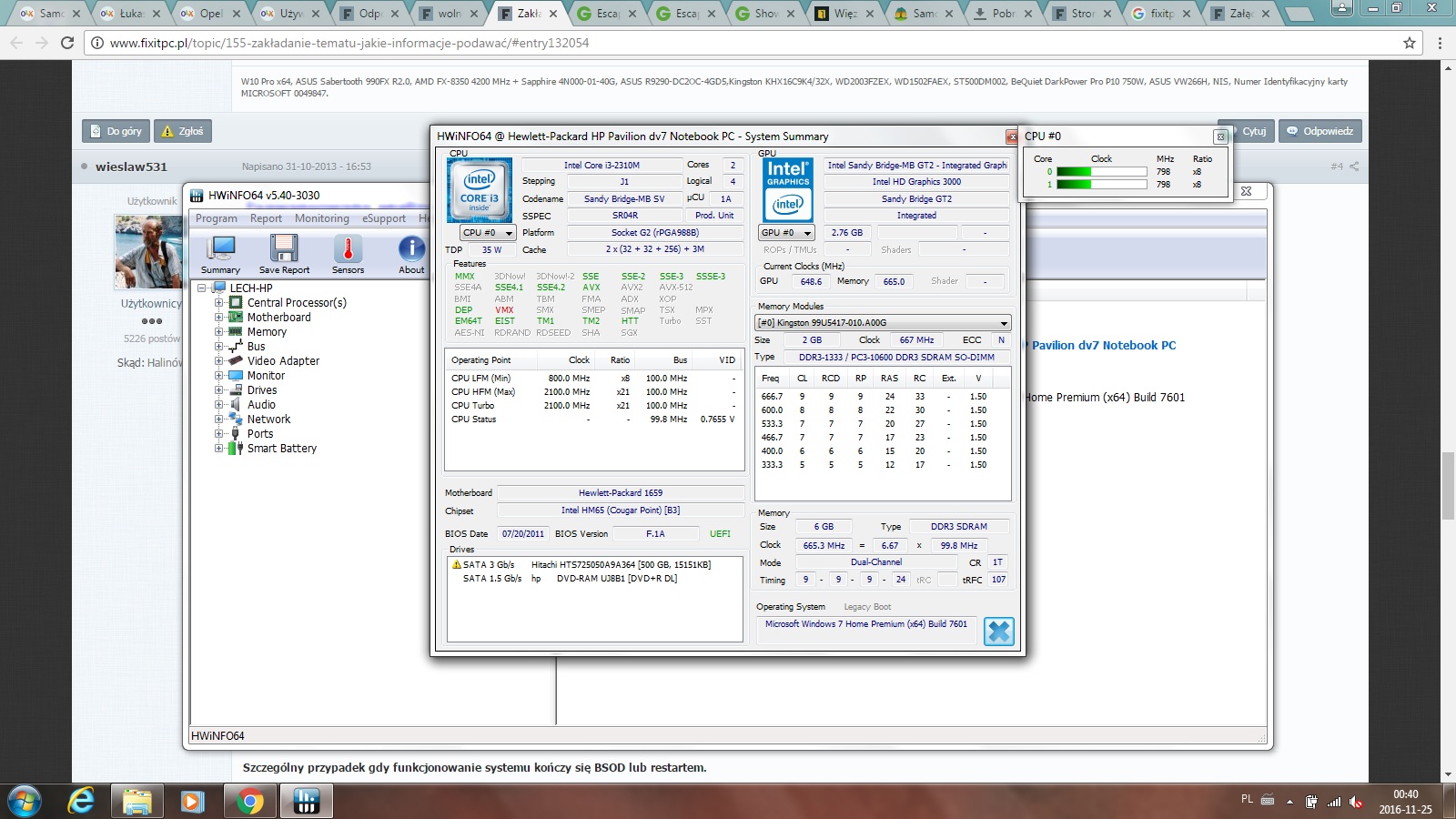Click the 'Zgłoś' report button
Screen dimensions: 1456x819
[182, 131]
